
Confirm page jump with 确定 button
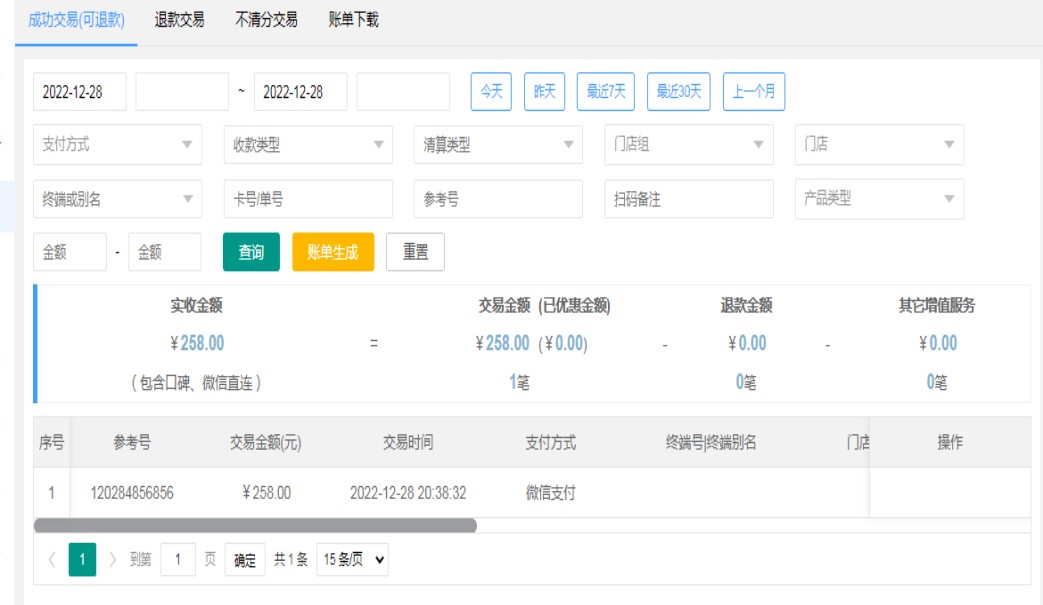coord(245,561)
